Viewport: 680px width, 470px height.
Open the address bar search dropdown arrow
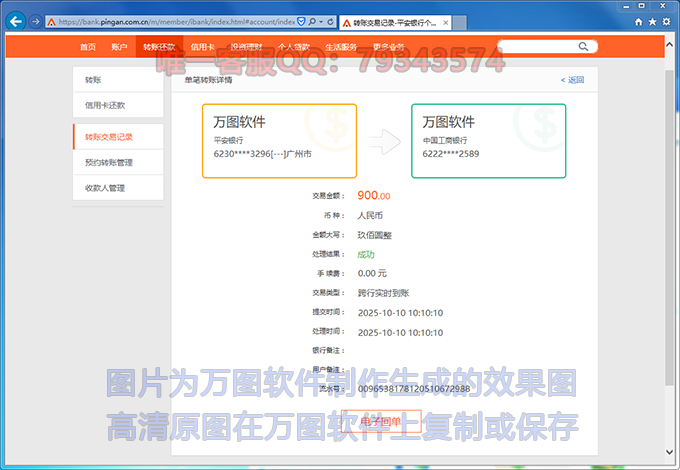point(320,21)
